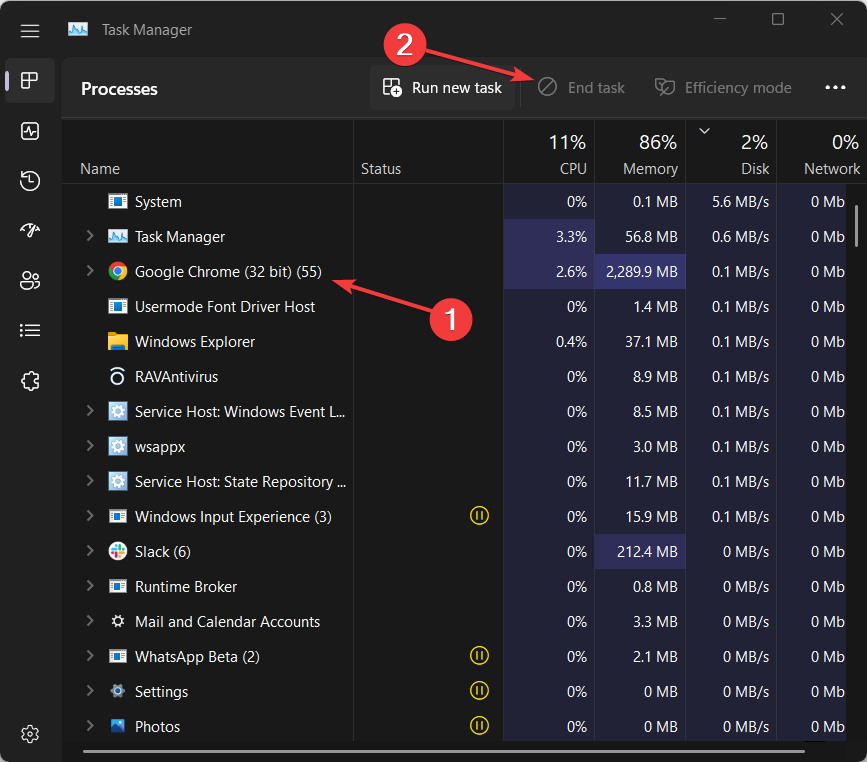Screen dimensions: 867x762
Task: Expand the wsappx process group
Action: coord(90,446)
